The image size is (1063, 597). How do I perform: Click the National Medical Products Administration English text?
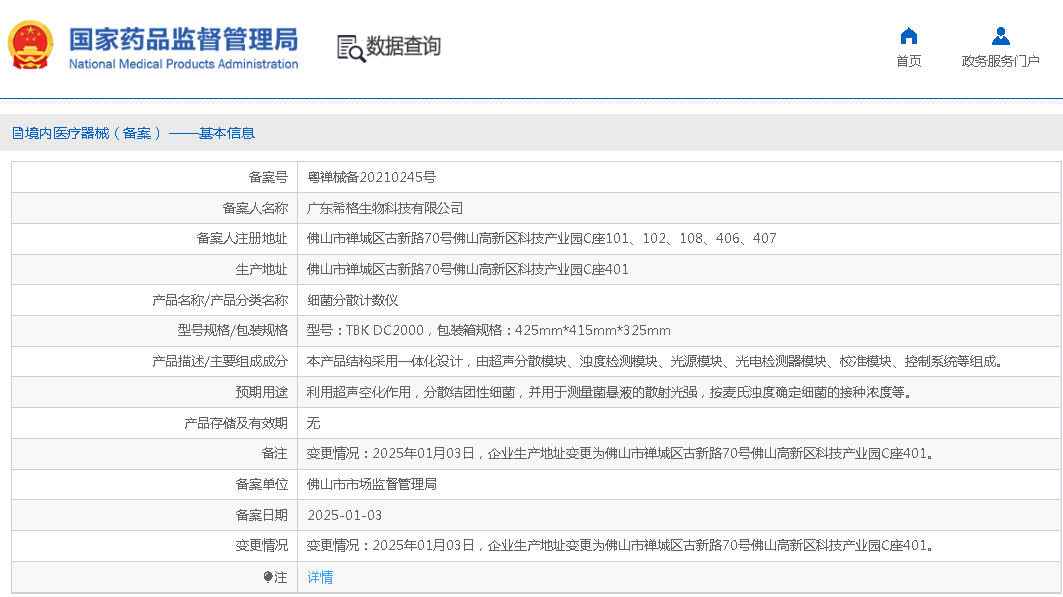pos(183,64)
